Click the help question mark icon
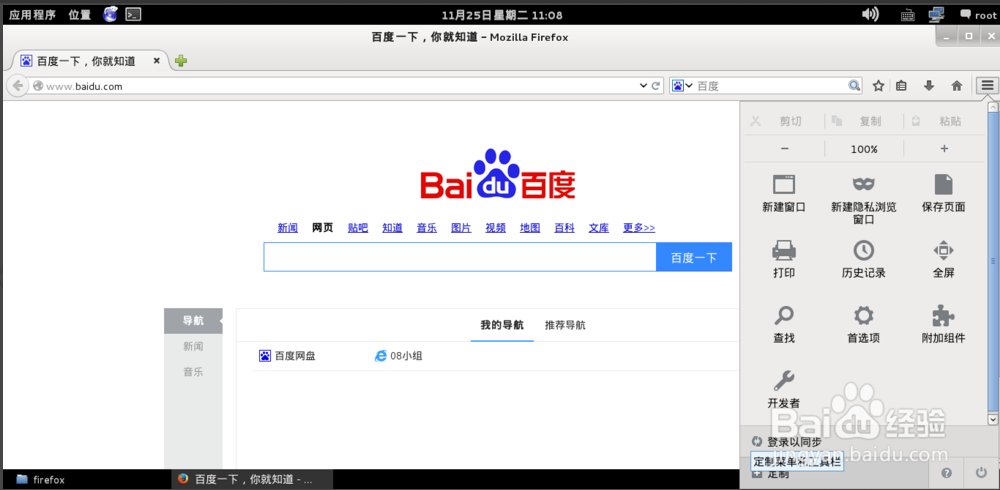This screenshot has width=1000, height=490. point(946,473)
